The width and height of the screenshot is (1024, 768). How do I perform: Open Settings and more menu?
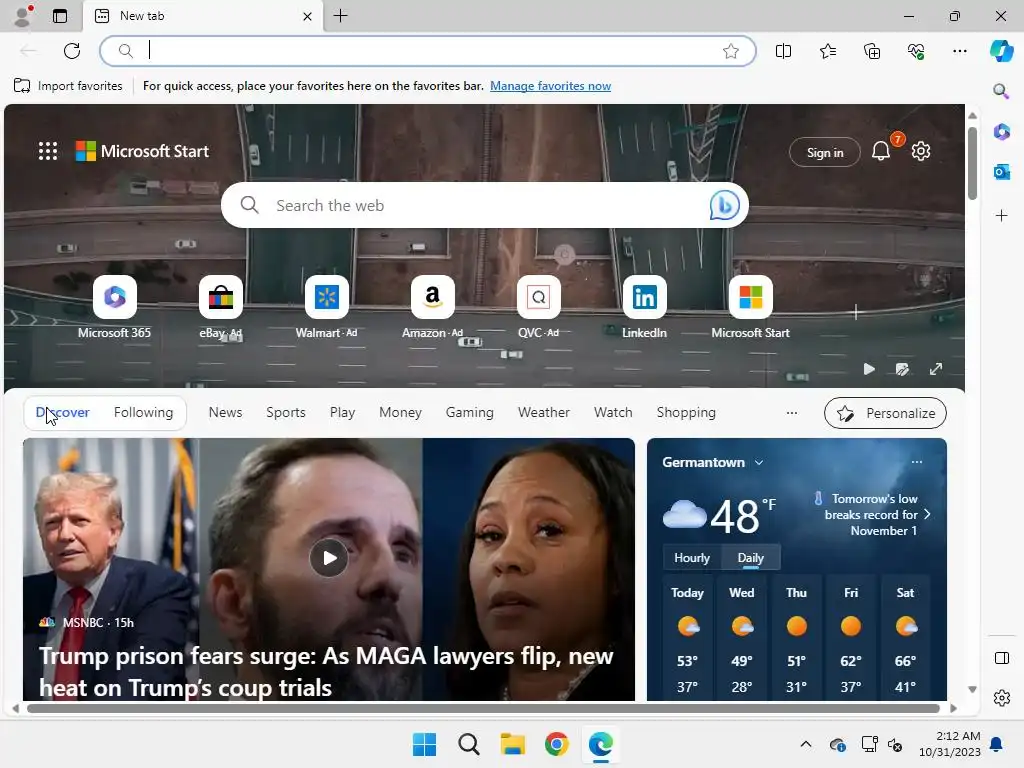point(959,51)
